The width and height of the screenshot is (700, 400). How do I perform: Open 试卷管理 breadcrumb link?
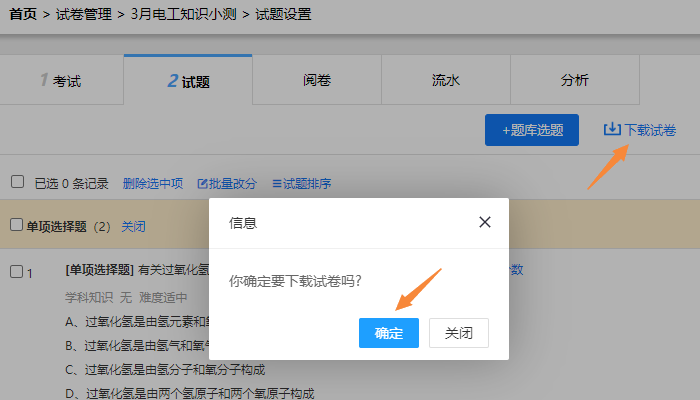pos(83,14)
